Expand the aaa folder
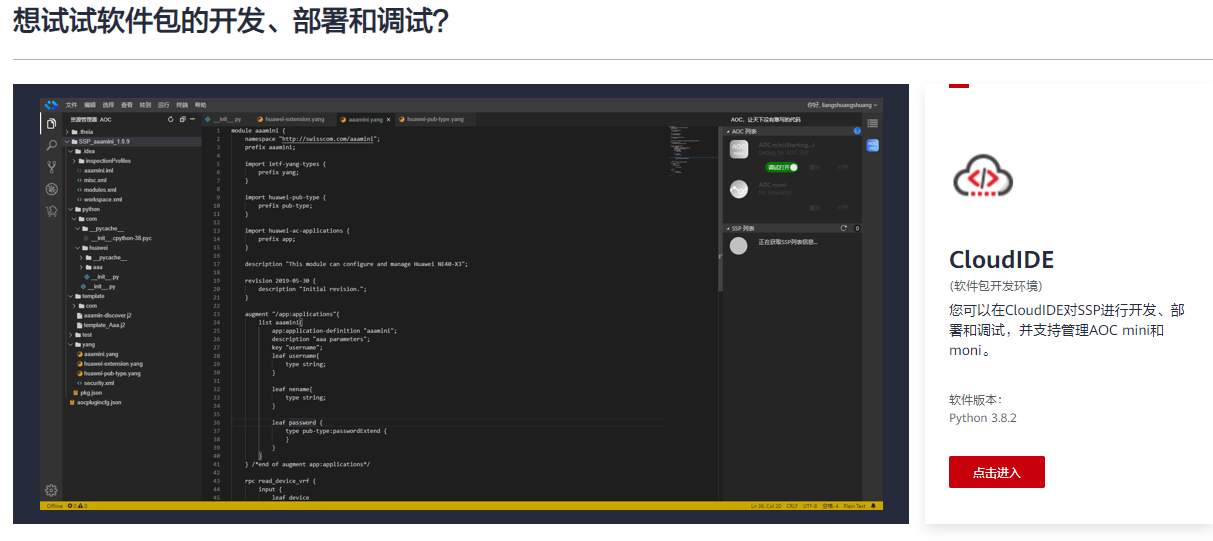 coord(81,267)
